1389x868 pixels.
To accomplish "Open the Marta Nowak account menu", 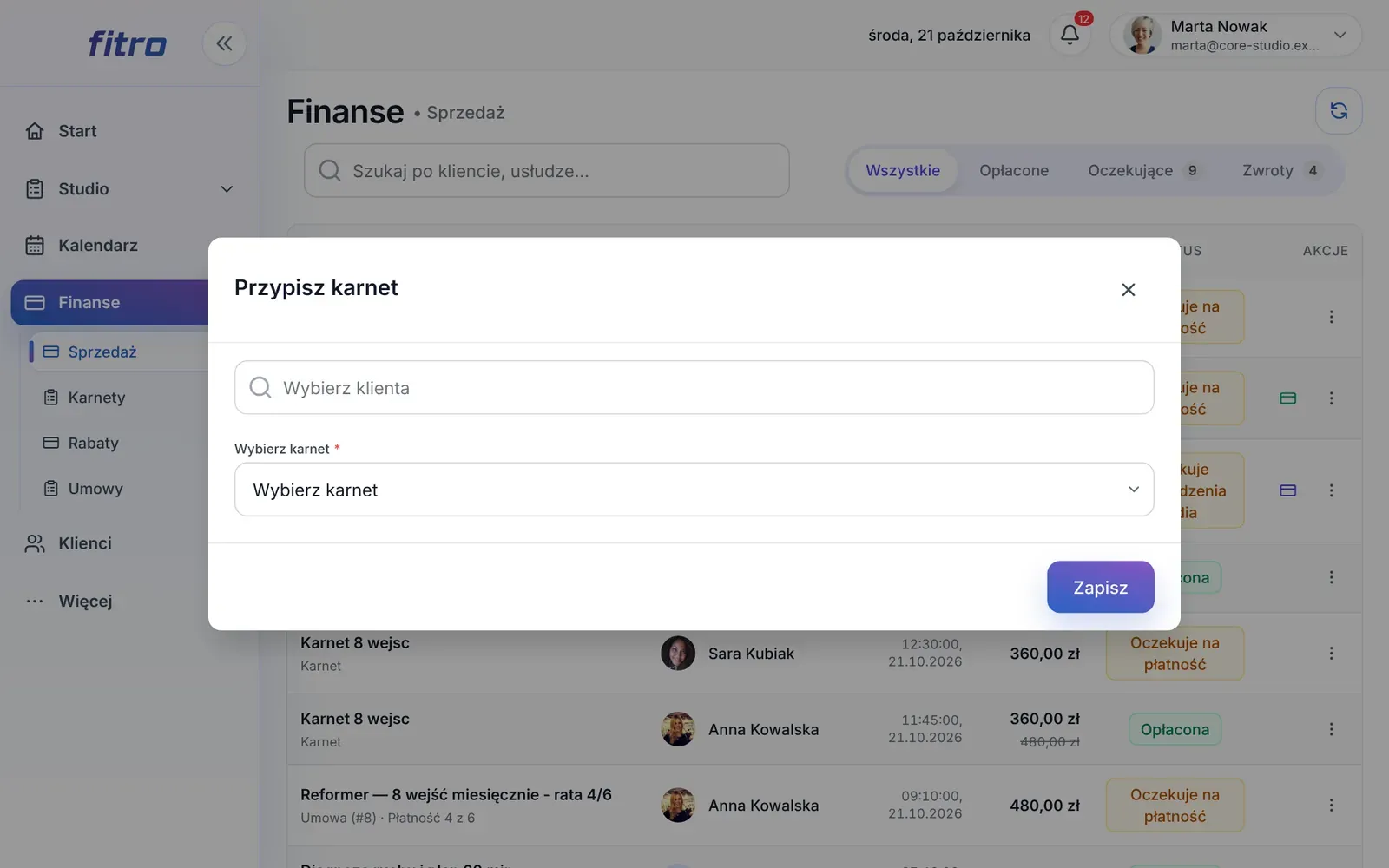I will coord(1235,36).
